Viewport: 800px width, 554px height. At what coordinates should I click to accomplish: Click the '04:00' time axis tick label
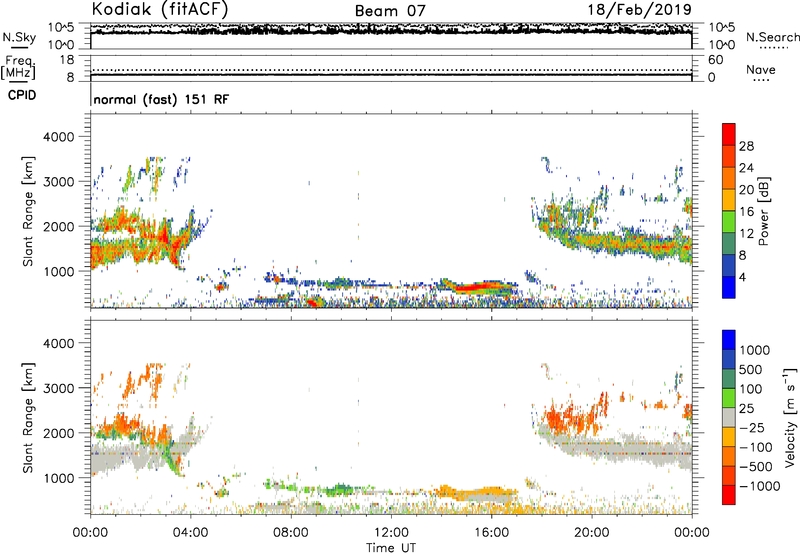click(x=190, y=533)
